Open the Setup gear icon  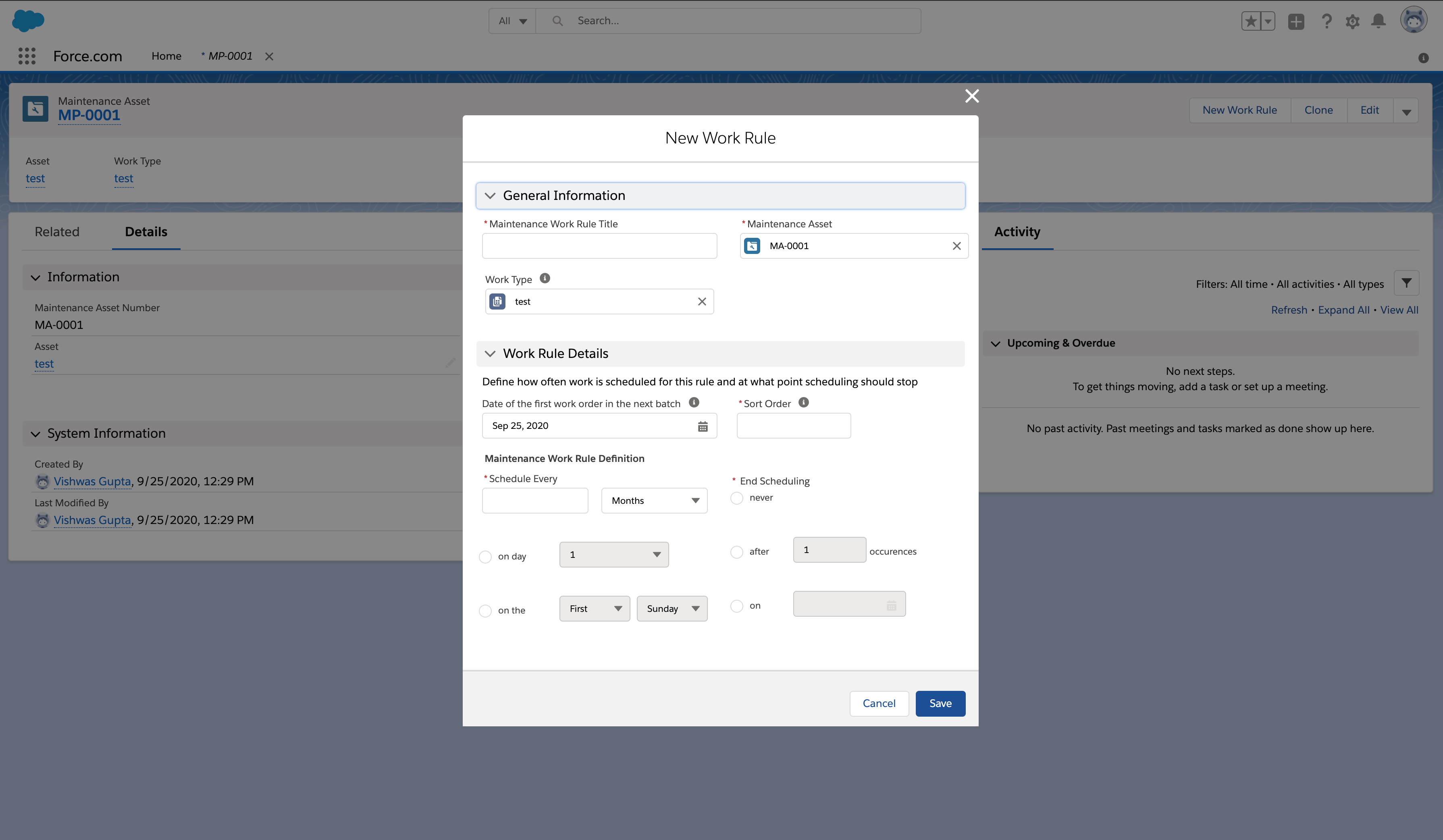(1353, 21)
